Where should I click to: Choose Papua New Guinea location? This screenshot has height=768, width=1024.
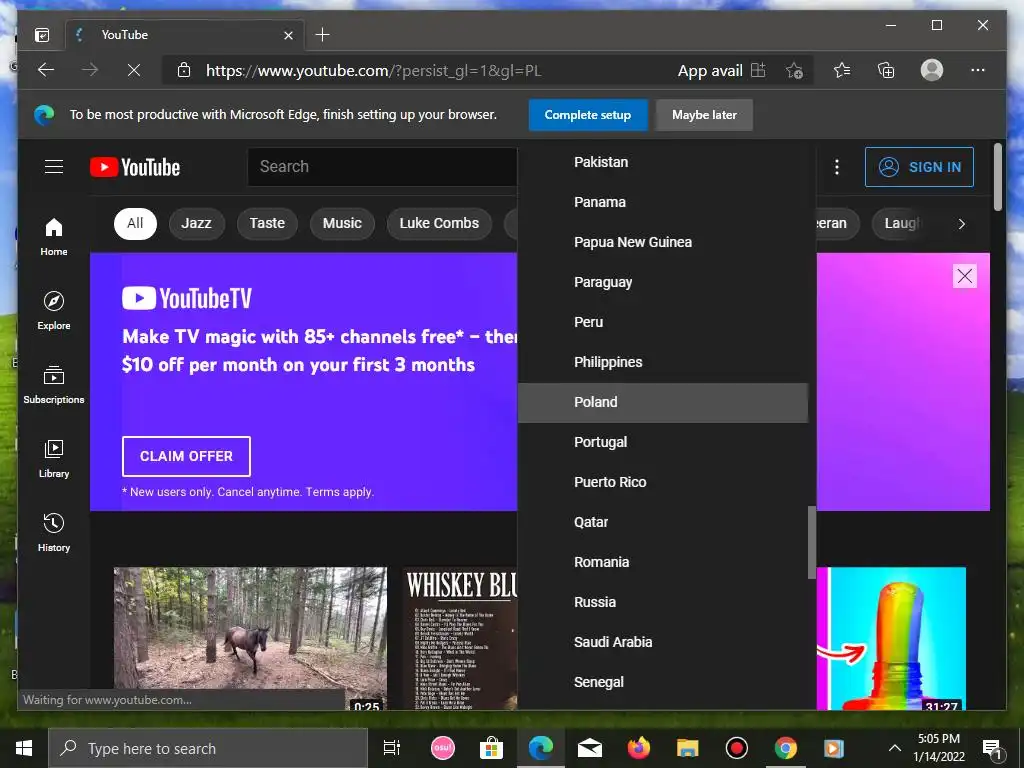point(663,242)
